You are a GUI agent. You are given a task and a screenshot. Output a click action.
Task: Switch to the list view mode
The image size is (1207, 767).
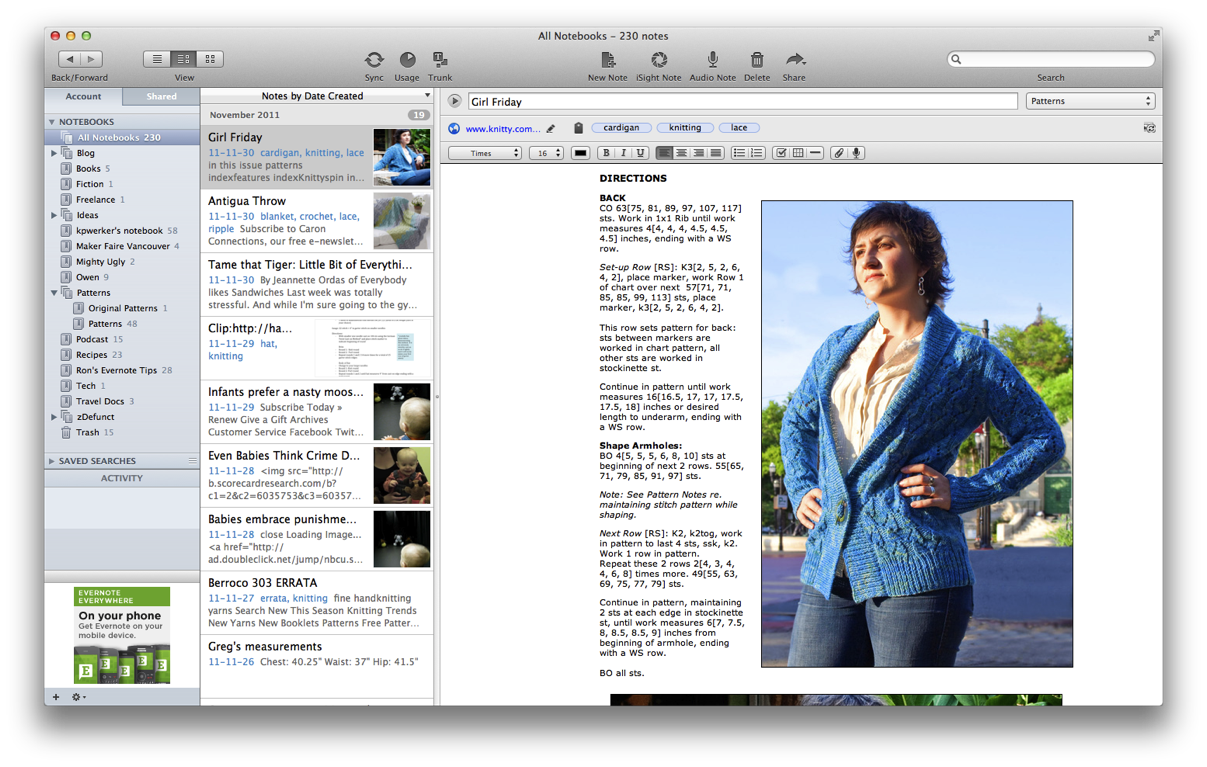click(x=157, y=59)
